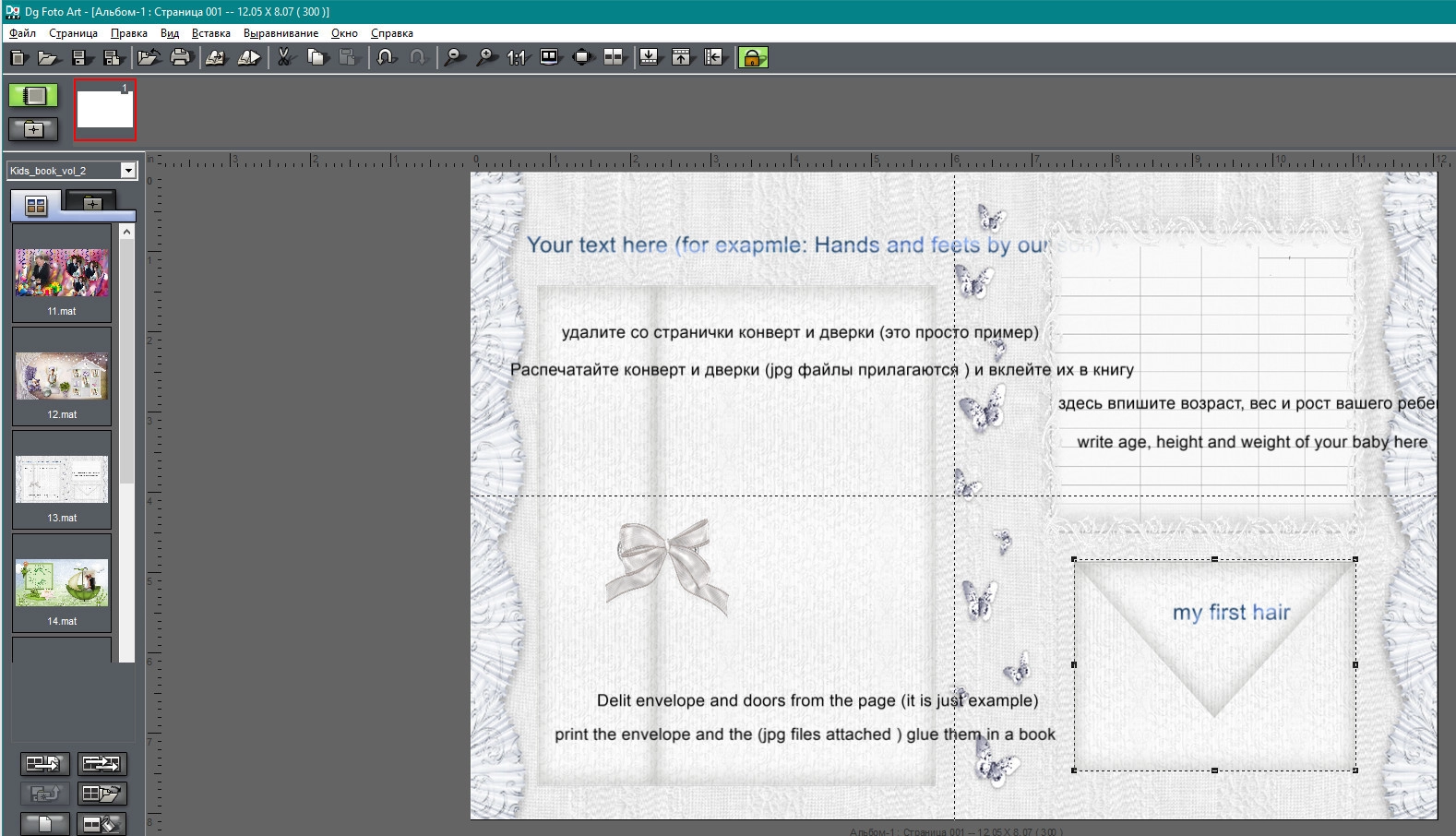This screenshot has width=1456, height=836.
Task: Click the template list scrollbar up arrow
Action: coord(127,232)
